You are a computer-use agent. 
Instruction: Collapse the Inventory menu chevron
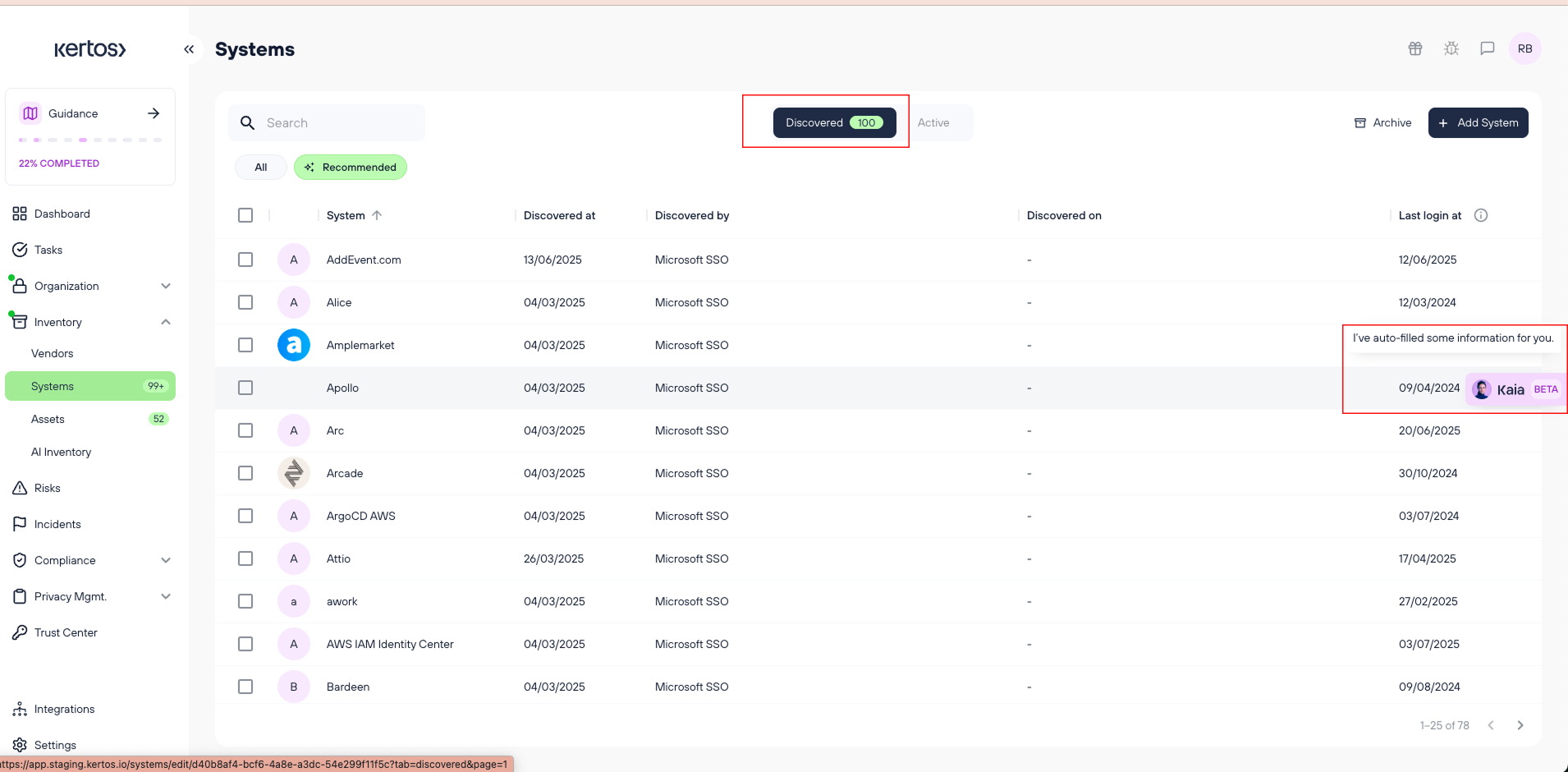coord(166,322)
